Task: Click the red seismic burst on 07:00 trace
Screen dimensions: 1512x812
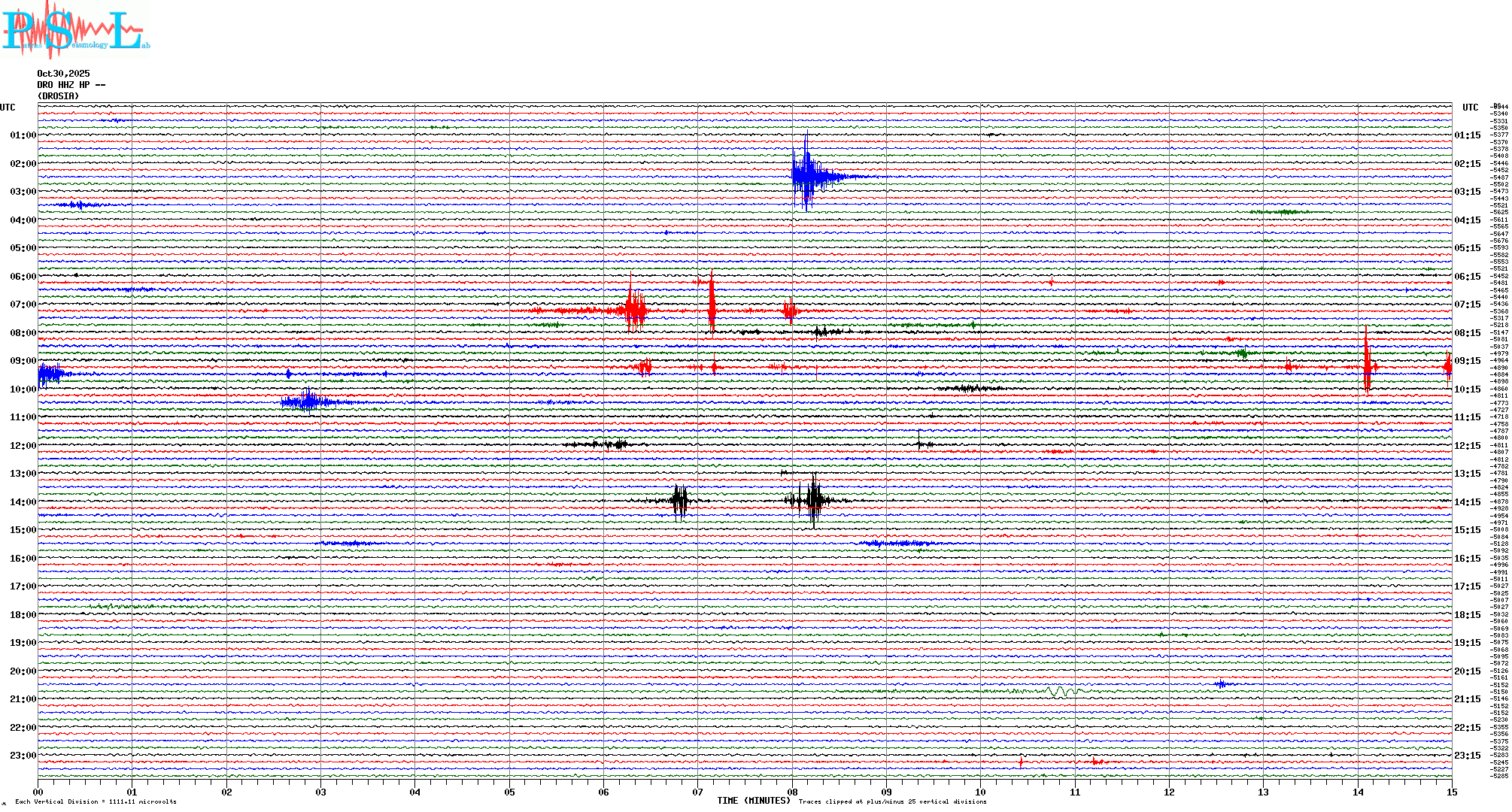Action: [635, 309]
